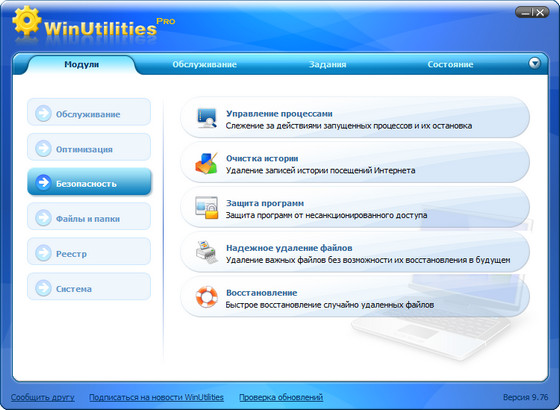The image size is (560, 410).
Task: Switch to the Обслуживание top tab
Action: pos(204,65)
